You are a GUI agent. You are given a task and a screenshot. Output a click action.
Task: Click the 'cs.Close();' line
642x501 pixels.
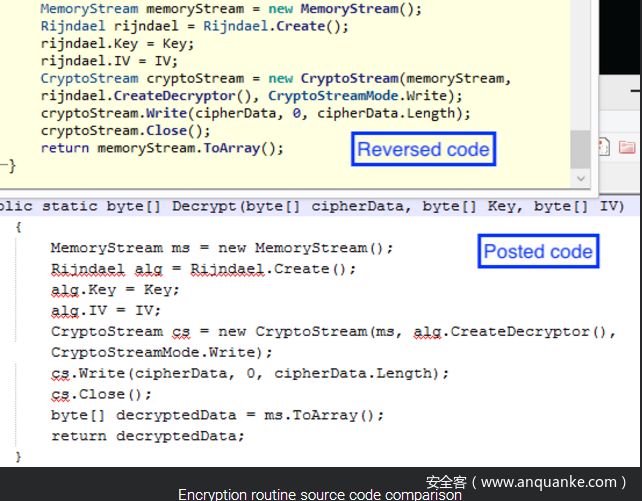(101, 394)
